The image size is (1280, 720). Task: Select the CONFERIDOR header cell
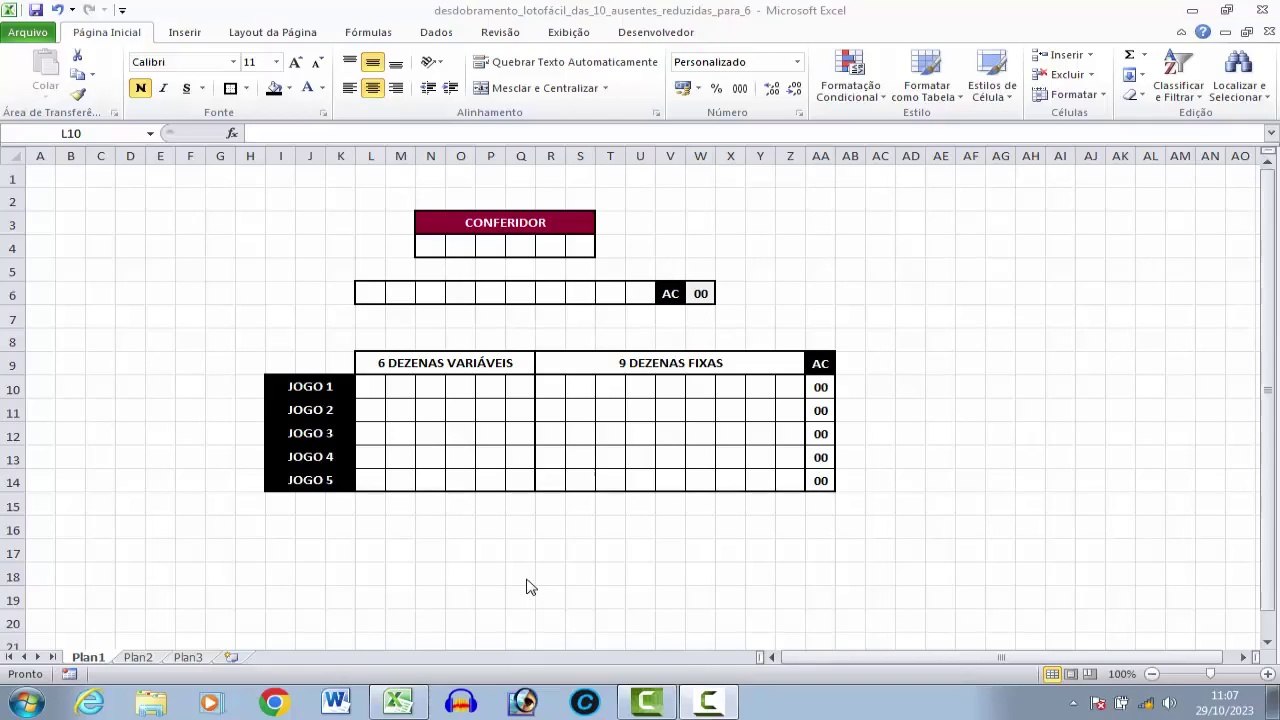(505, 222)
